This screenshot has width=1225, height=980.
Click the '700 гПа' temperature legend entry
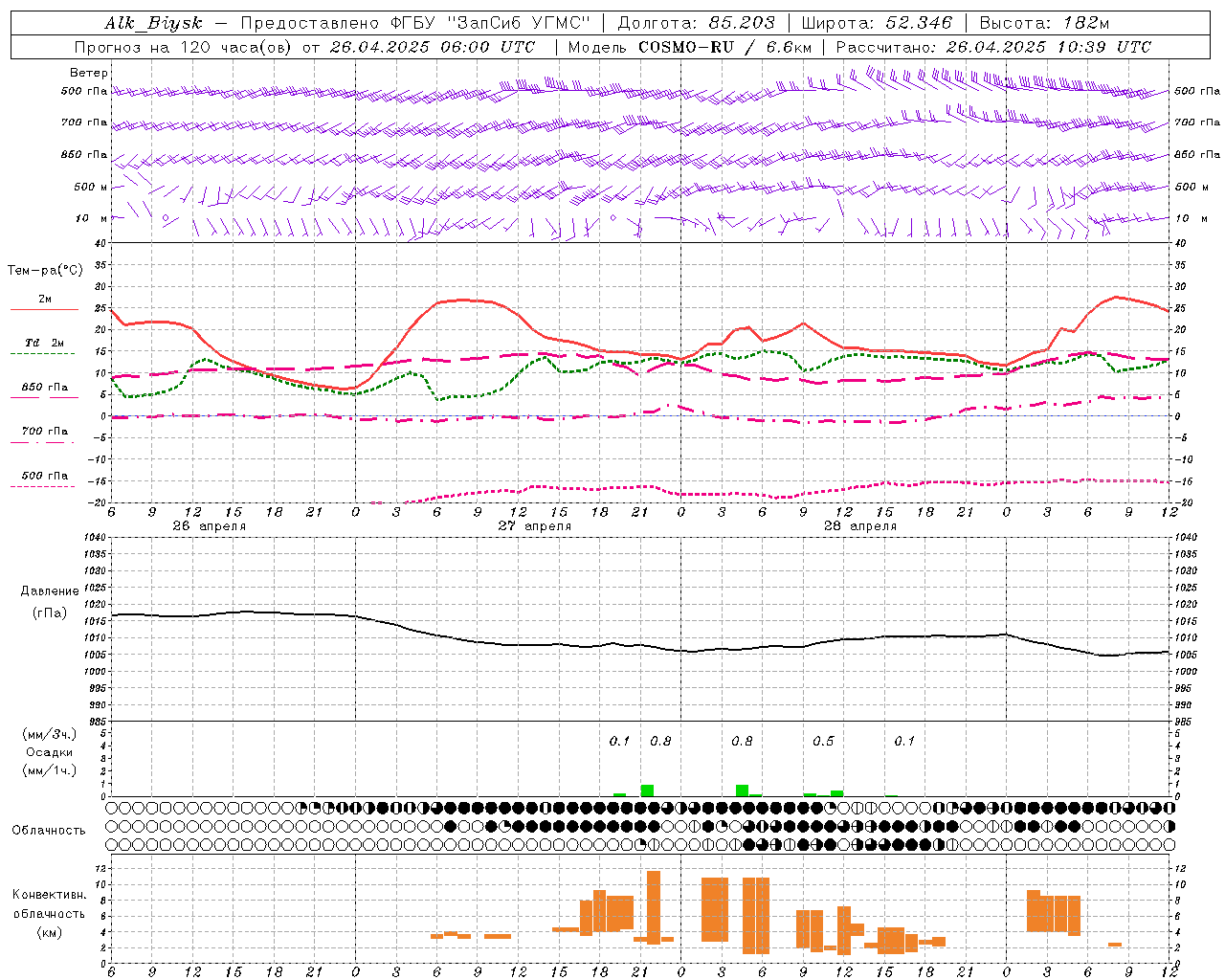[x=44, y=432]
